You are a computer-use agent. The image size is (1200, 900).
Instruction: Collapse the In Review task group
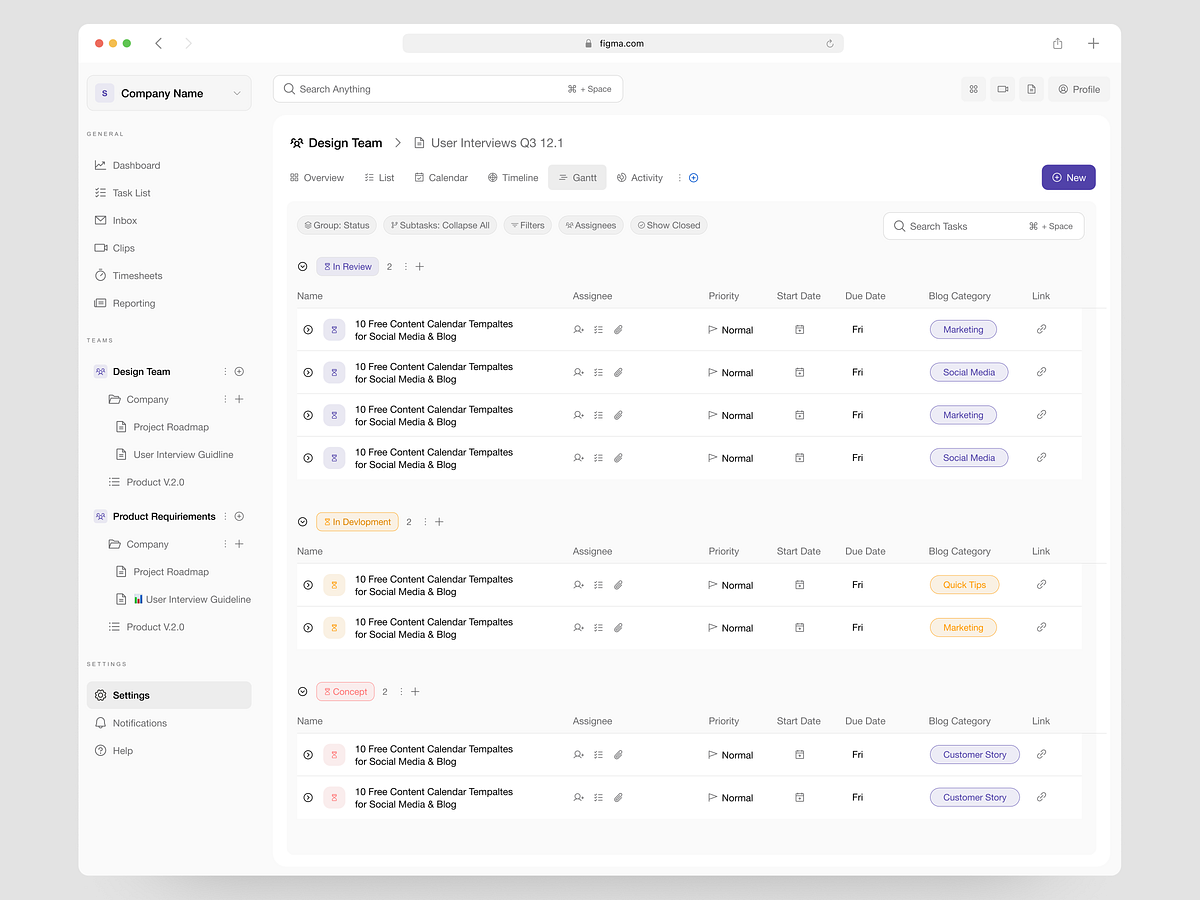pyautogui.click(x=302, y=266)
